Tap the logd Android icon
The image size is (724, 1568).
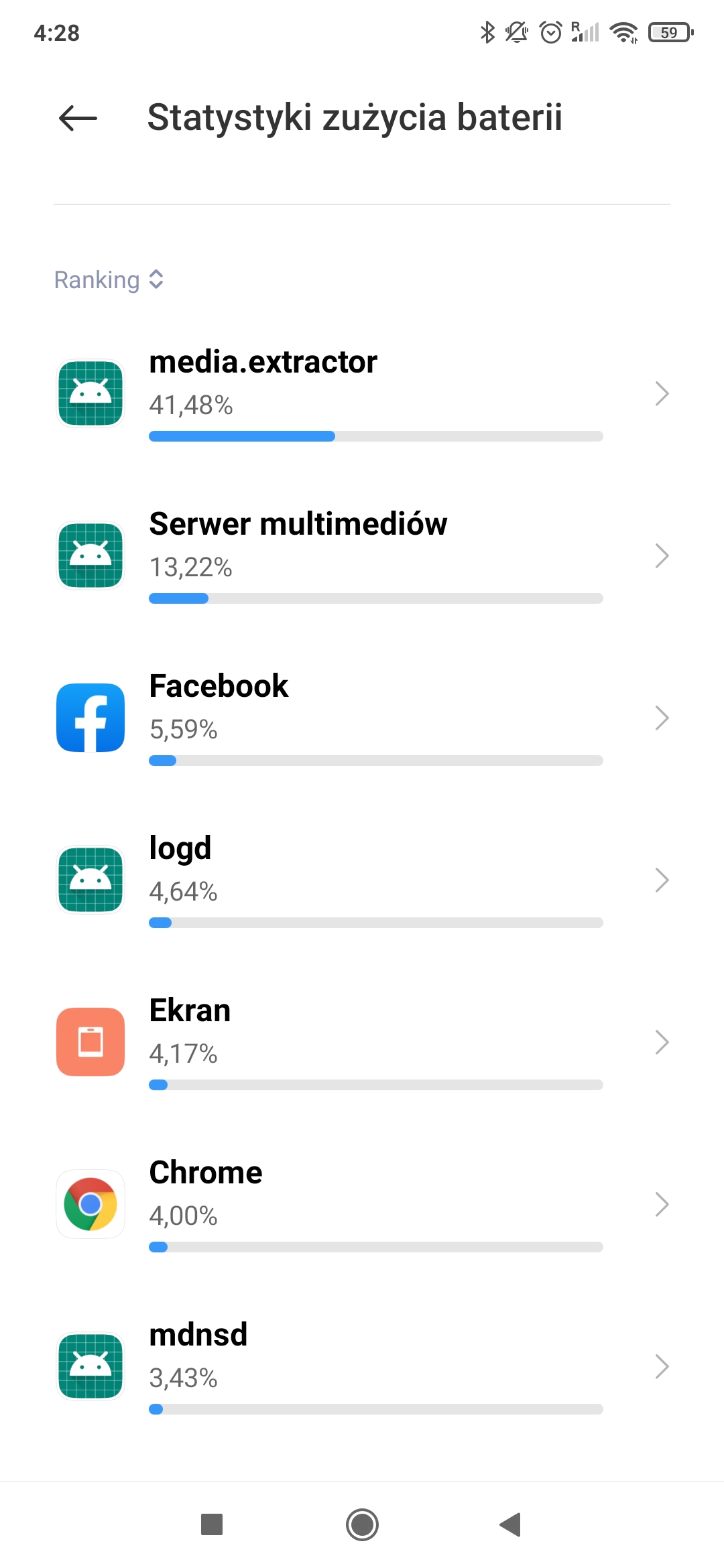pos(90,880)
